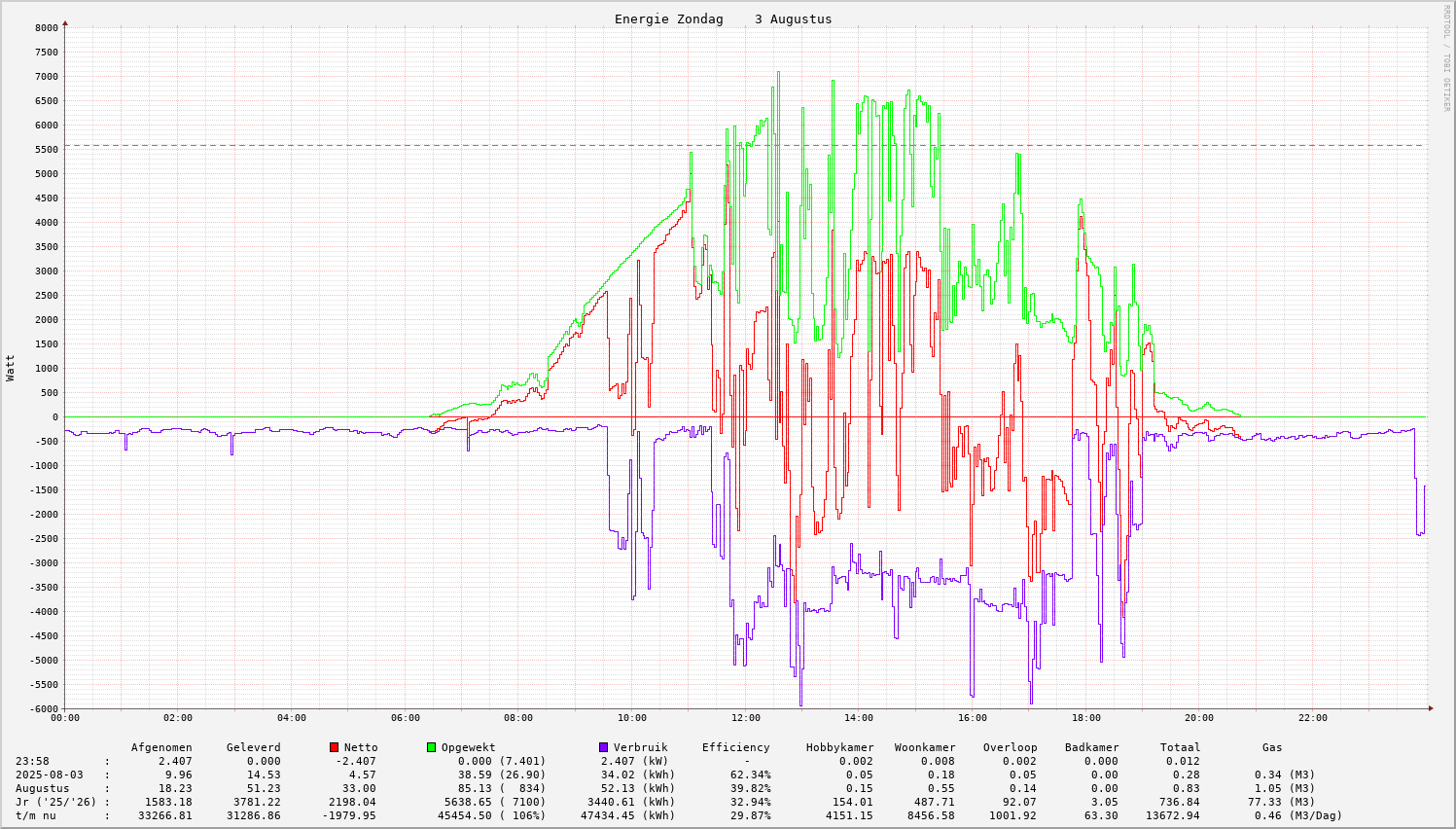The height and width of the screenshot is (829, 1456).
Task: Click the 06:00 time axis label
Action: click(x=405, y=718)
